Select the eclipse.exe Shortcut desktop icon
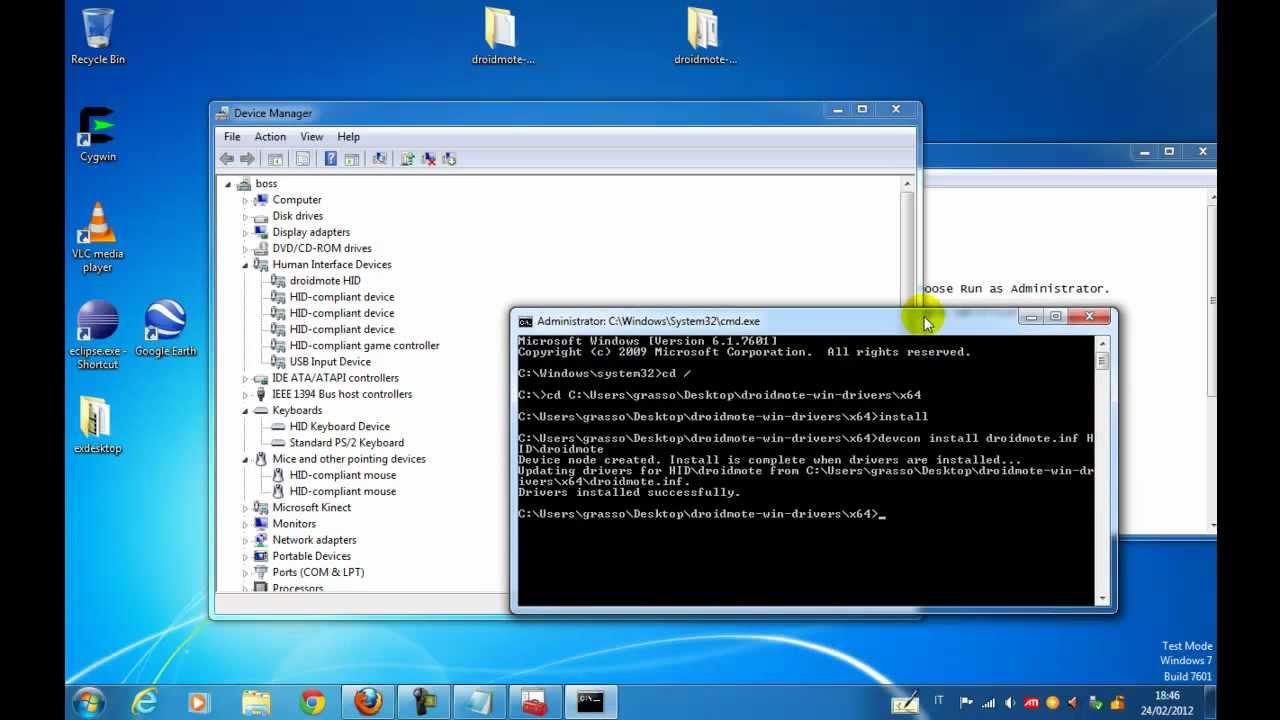The height and width of the screenshot is (720, 1280). point(98,335)
